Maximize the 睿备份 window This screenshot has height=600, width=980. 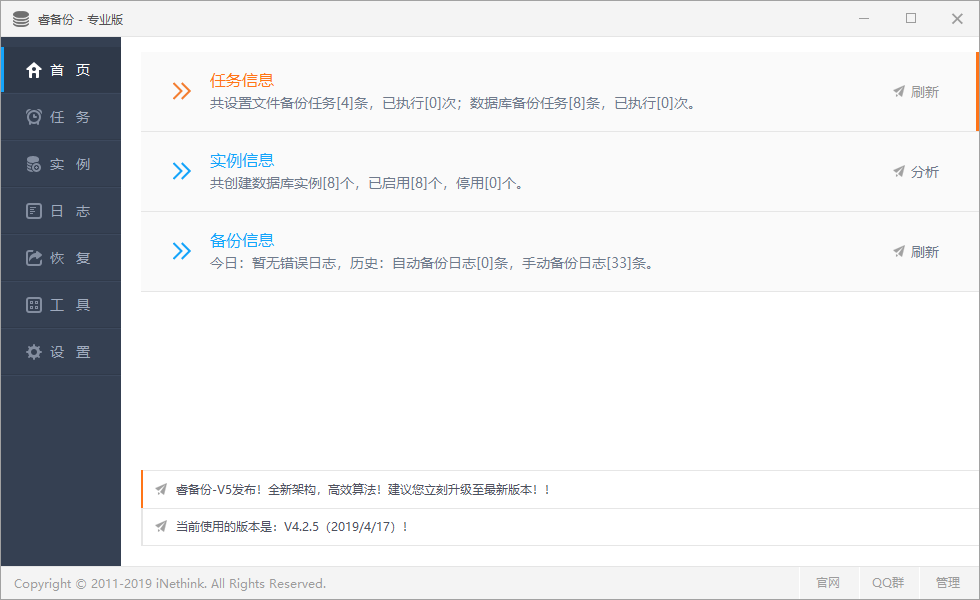911,19
